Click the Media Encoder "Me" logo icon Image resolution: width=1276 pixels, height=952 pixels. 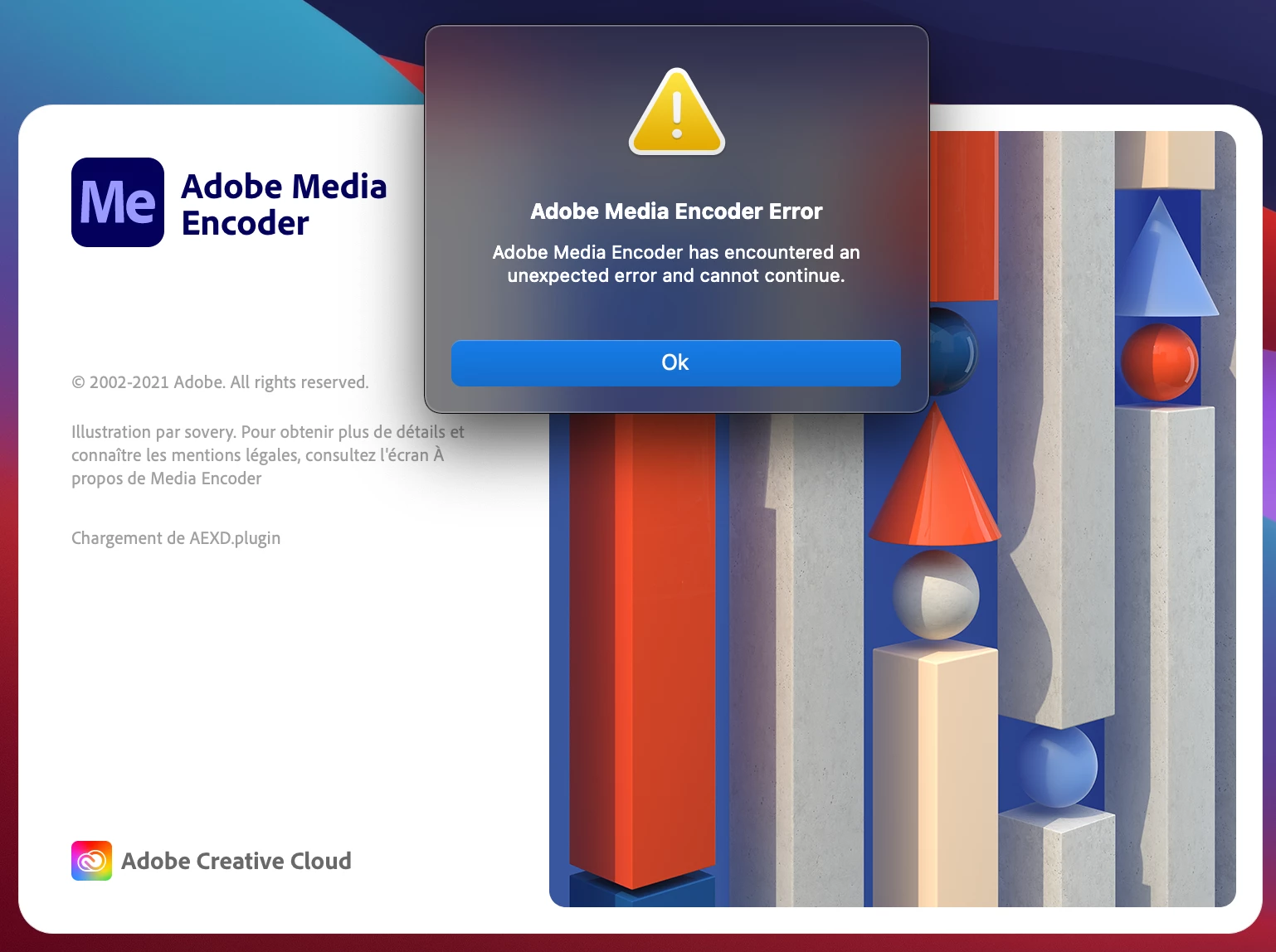point(118,202)
